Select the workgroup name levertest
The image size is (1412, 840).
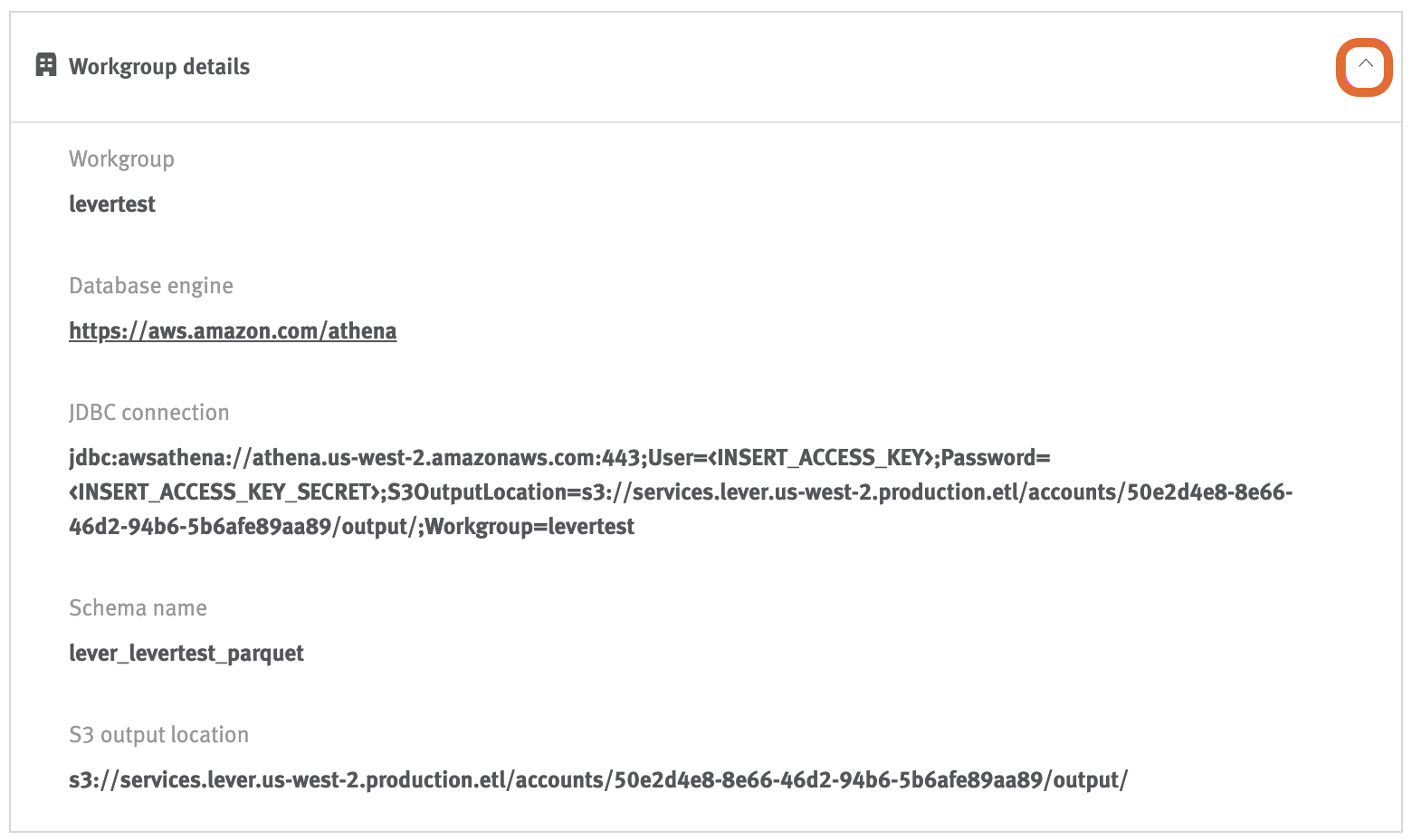tap(111, 204)
